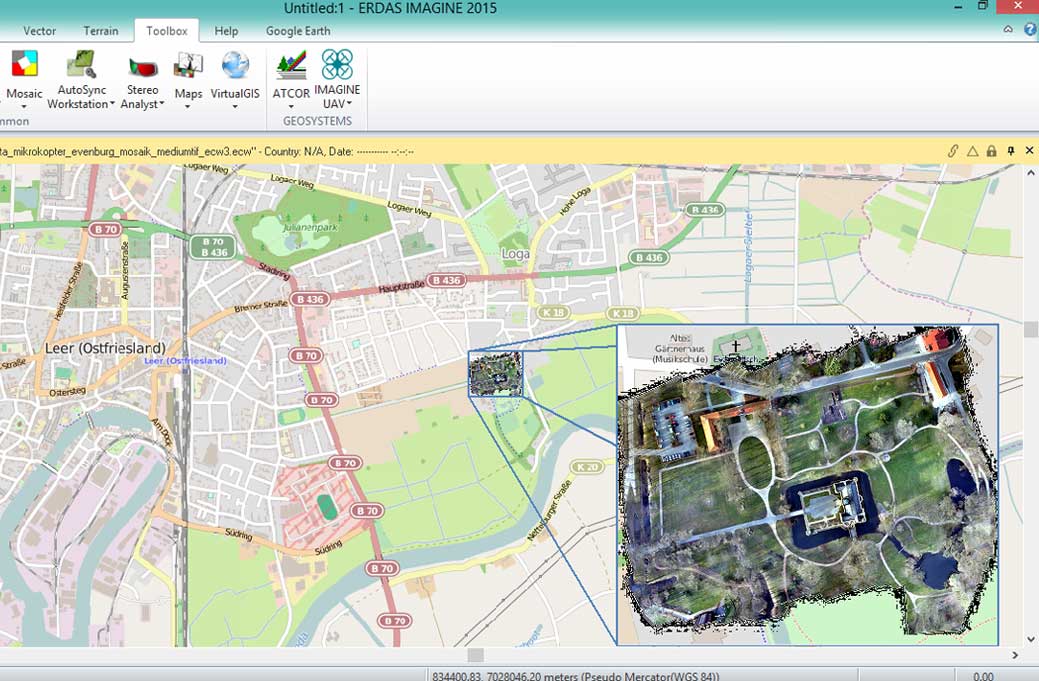Click the horizontal scrollbar right arrow

(x=1014, y=655)
